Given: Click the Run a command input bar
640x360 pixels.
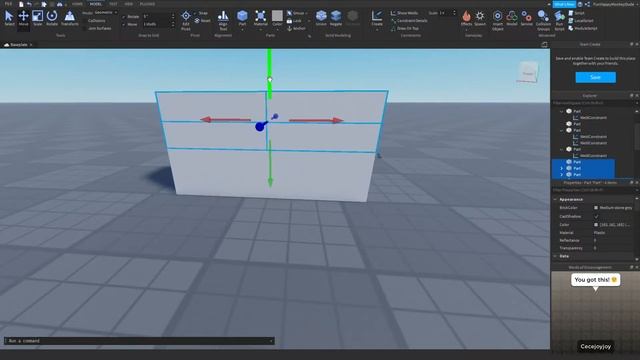Looking at the screenshot, I should tap(139, 341).
